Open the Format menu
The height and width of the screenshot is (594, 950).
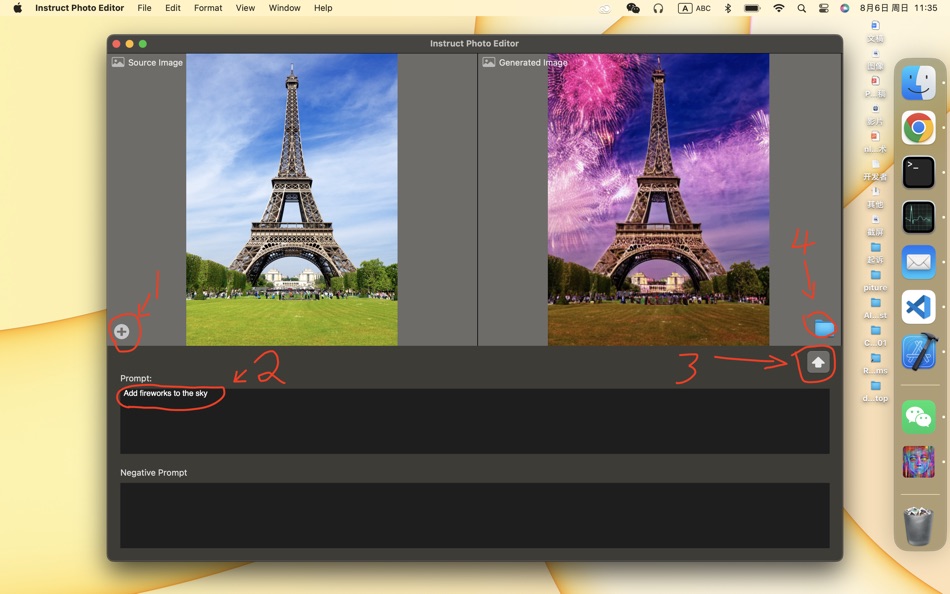pos(208,8)
